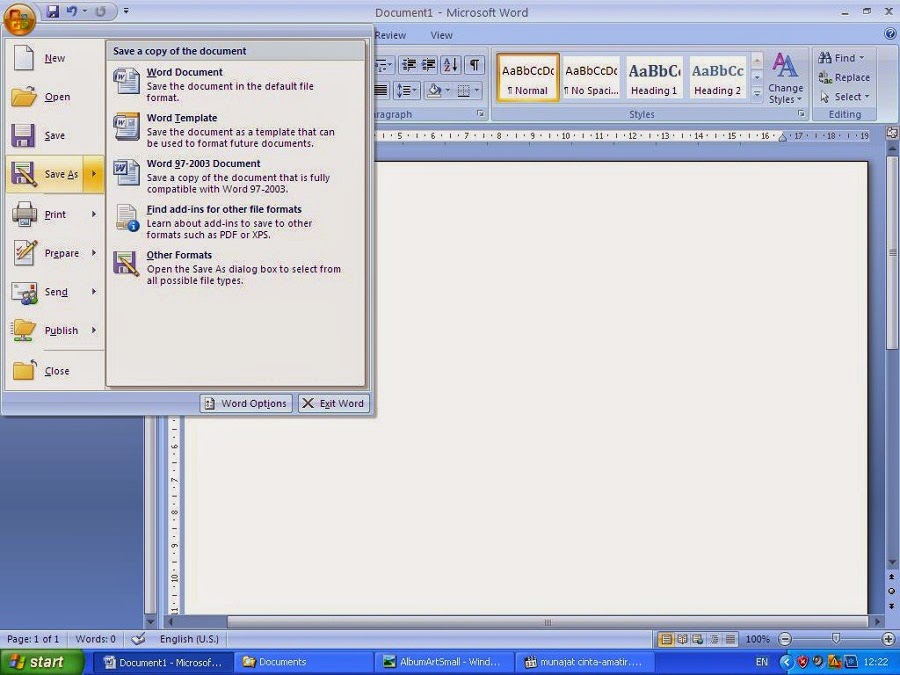Apply the Heading 2 style
Screen dimensions: 900x675
[x=717, y=77]
